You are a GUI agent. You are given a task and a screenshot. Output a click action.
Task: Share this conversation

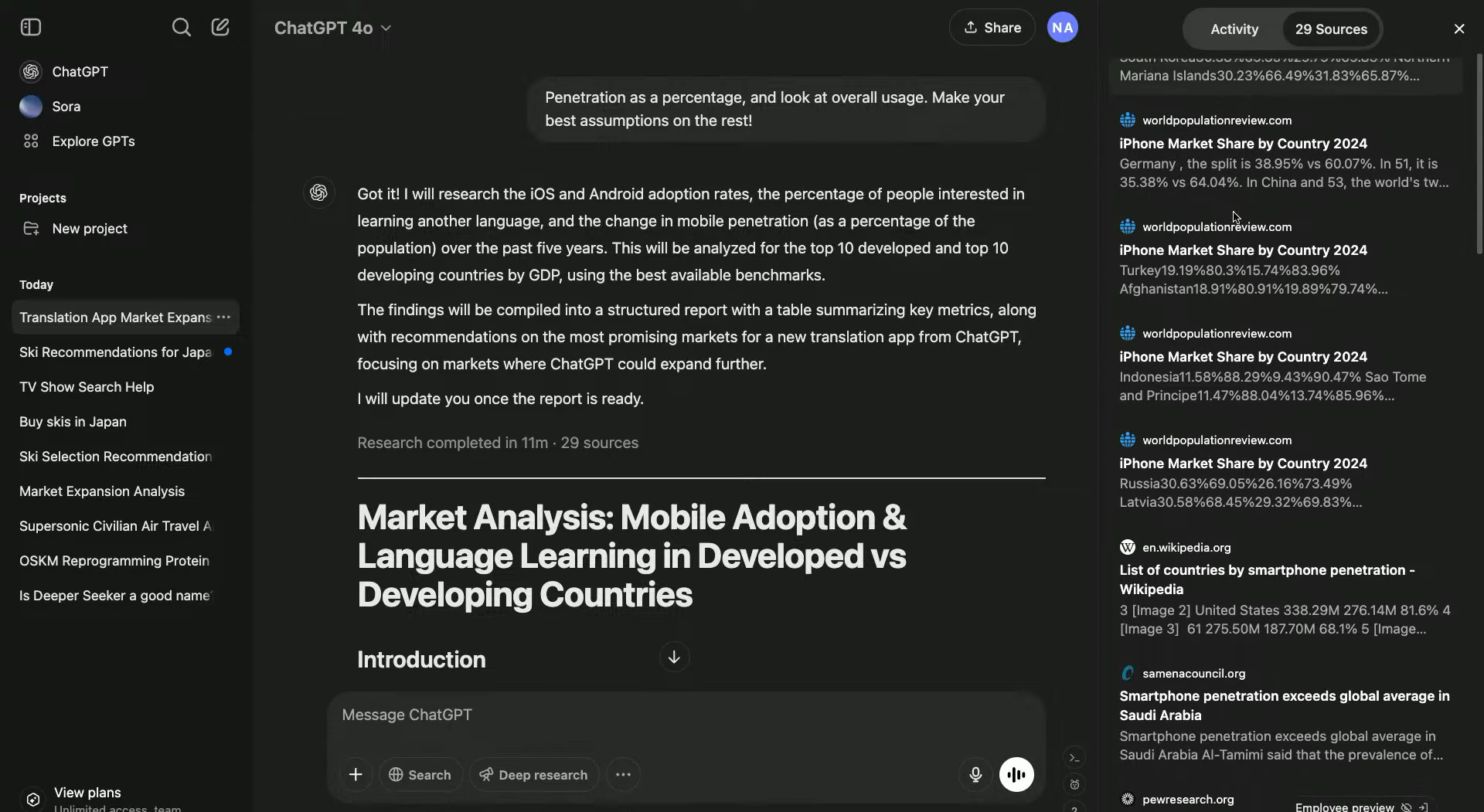(992, 28)
